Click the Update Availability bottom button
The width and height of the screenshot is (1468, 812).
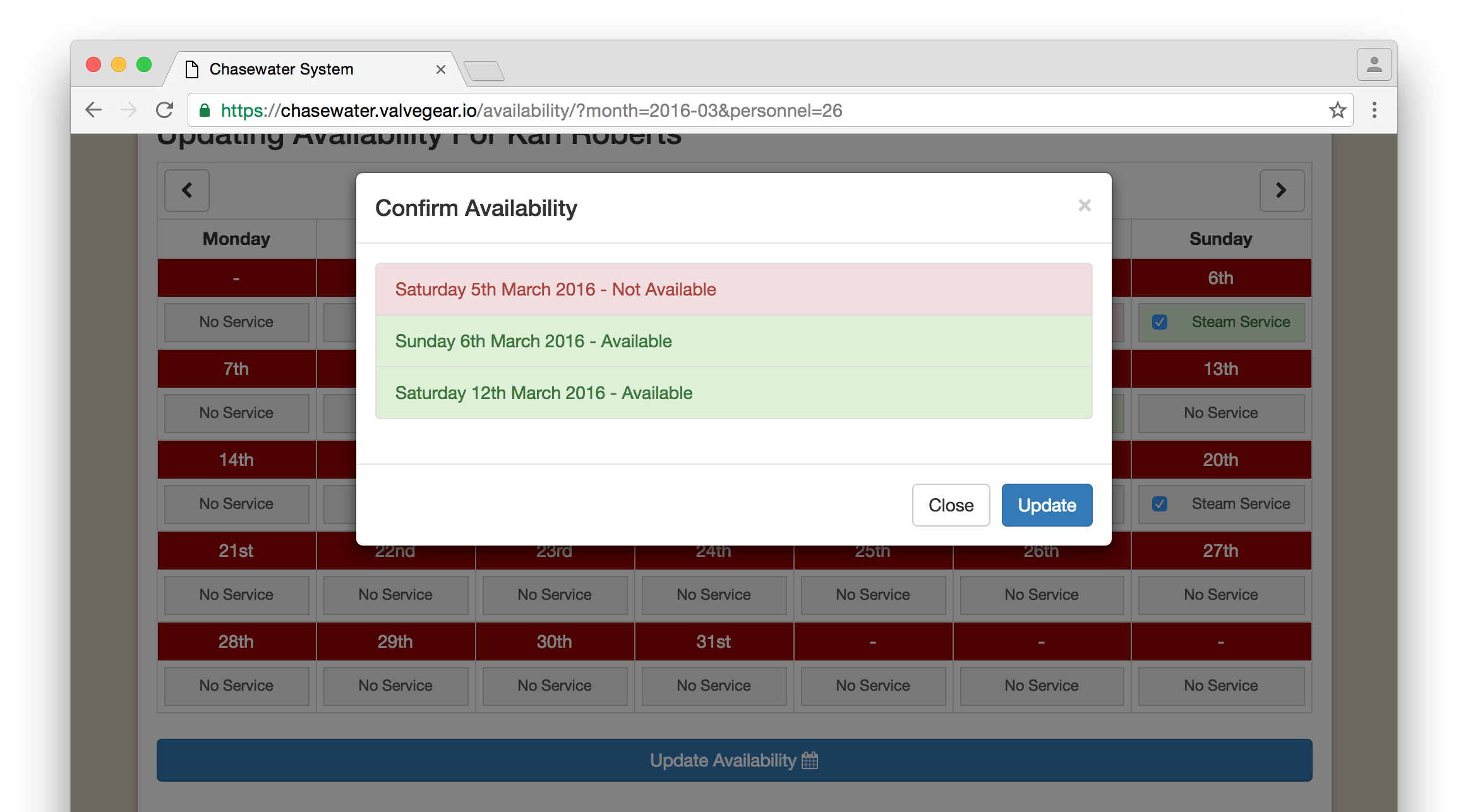[734, 760]
